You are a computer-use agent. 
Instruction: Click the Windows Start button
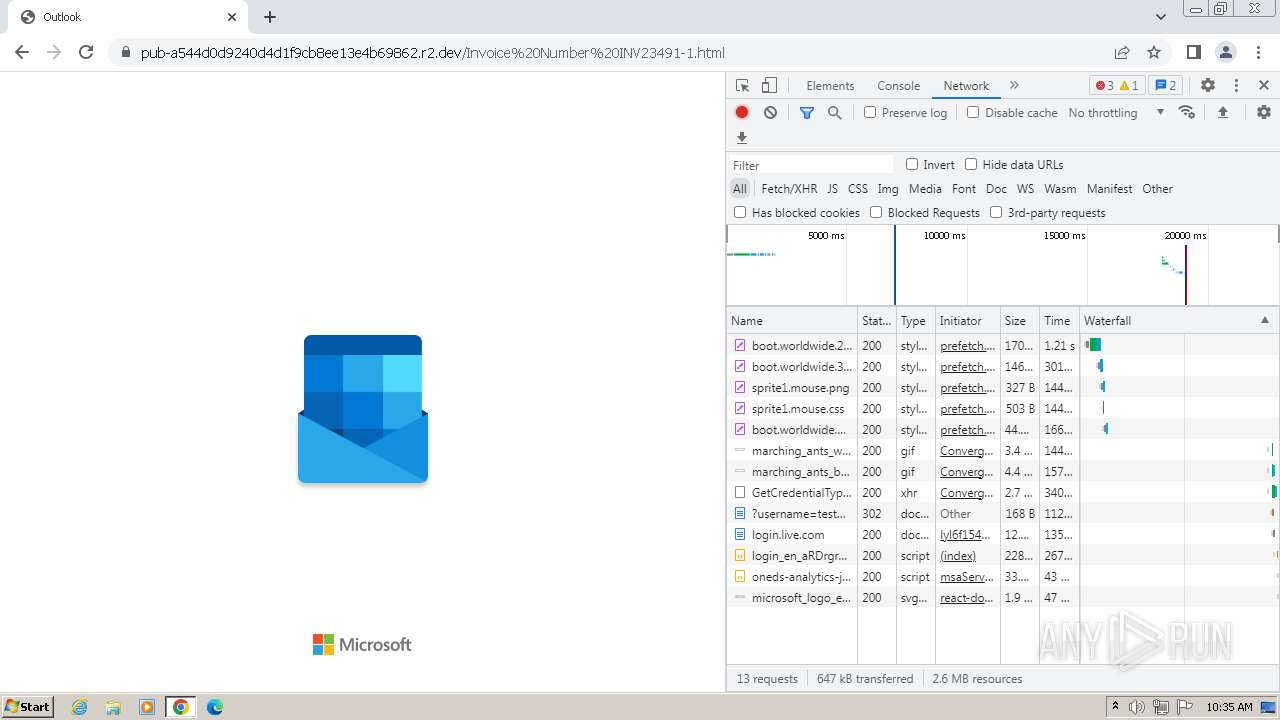[x=28, y=707]
